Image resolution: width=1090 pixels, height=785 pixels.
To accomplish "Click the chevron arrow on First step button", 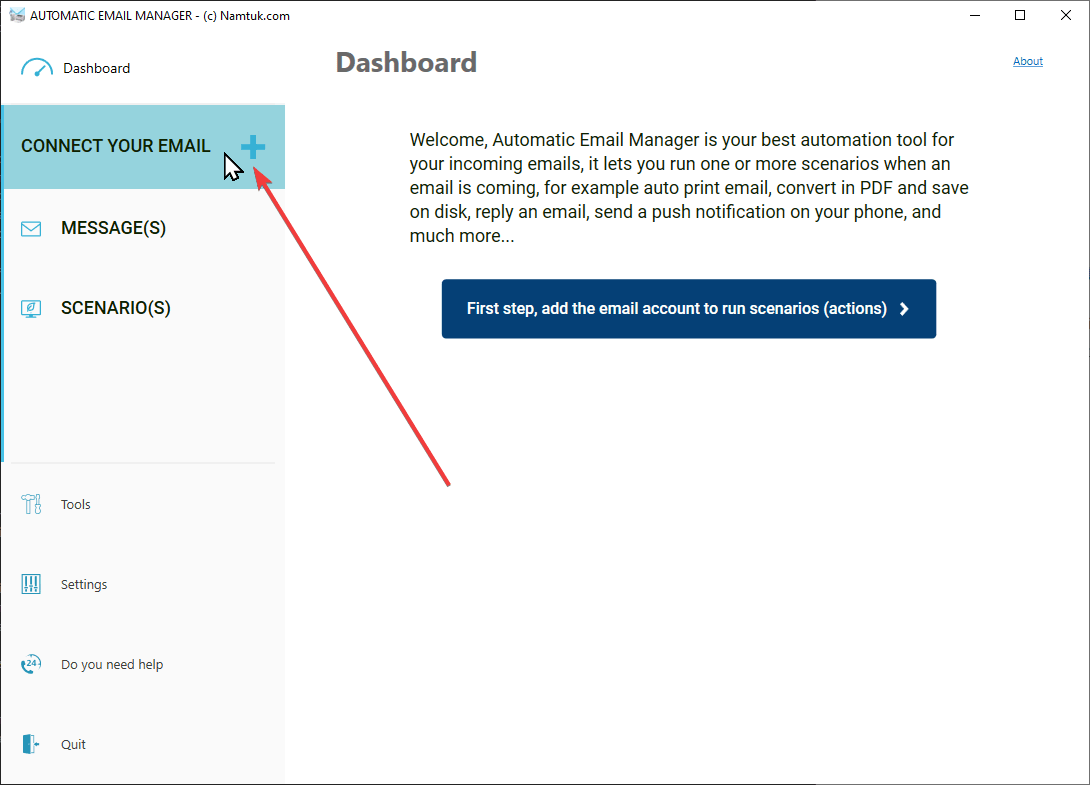I will [904, 309].
